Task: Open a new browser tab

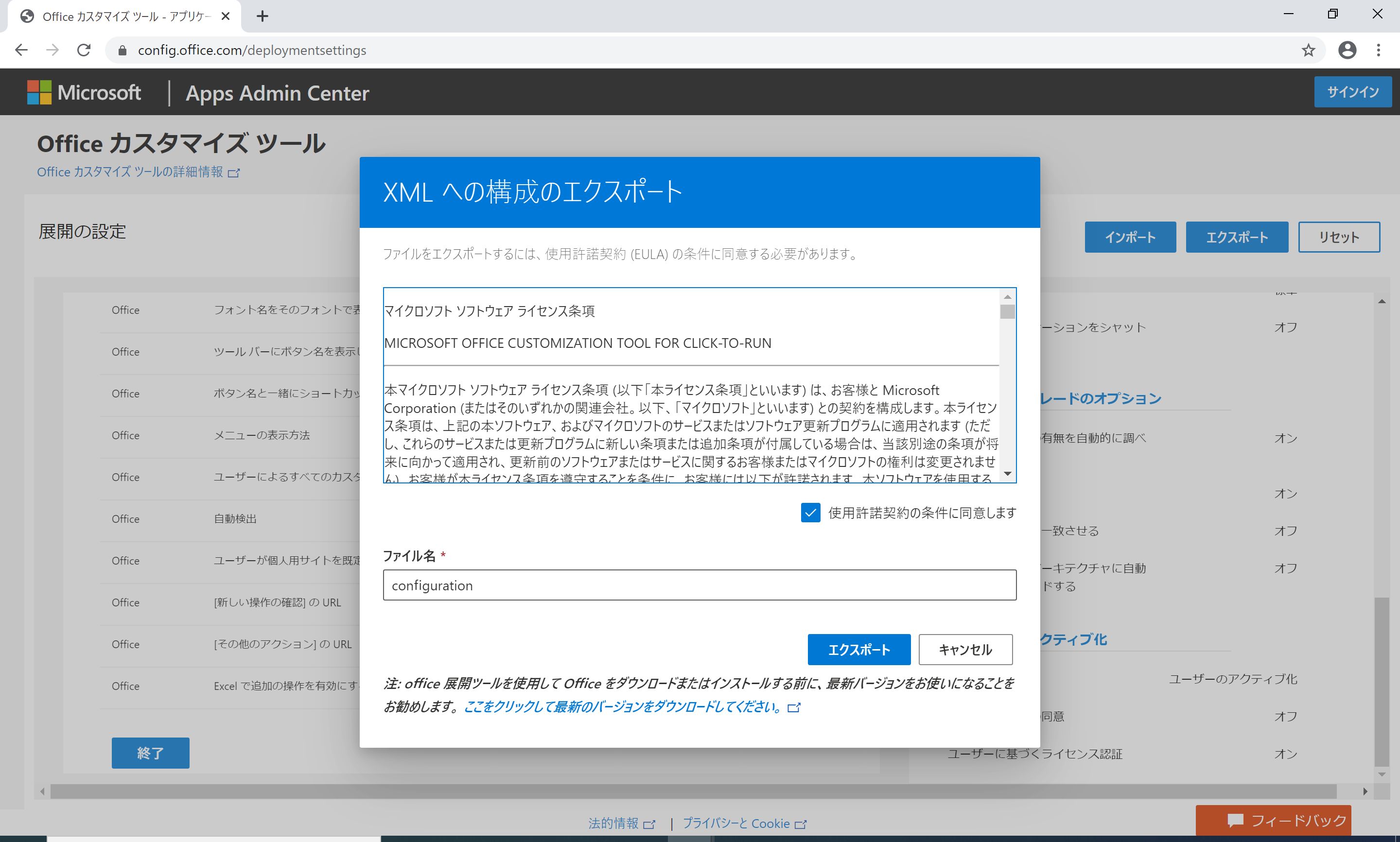Action: (x=262, y=16)
